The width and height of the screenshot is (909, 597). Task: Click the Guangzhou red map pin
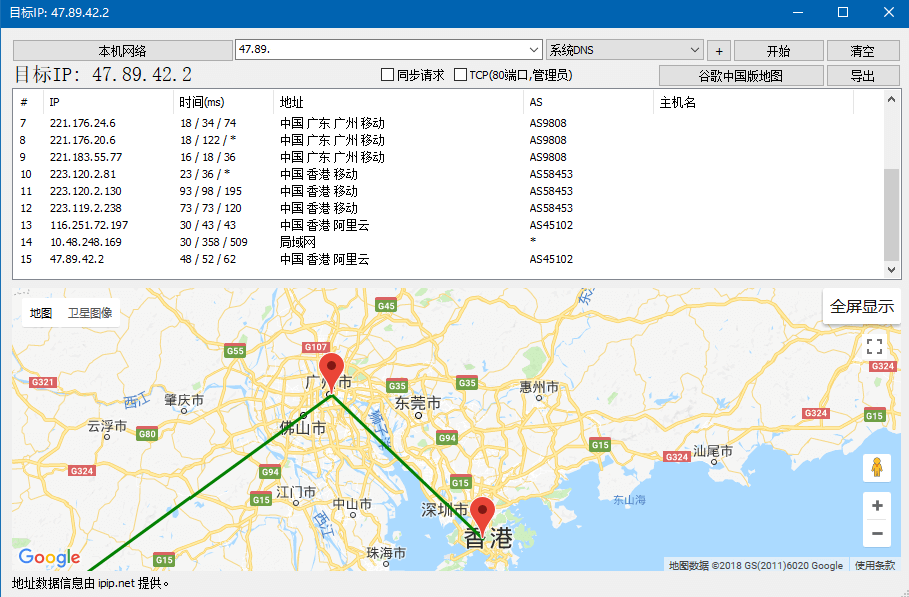click(x=332, y=371)
